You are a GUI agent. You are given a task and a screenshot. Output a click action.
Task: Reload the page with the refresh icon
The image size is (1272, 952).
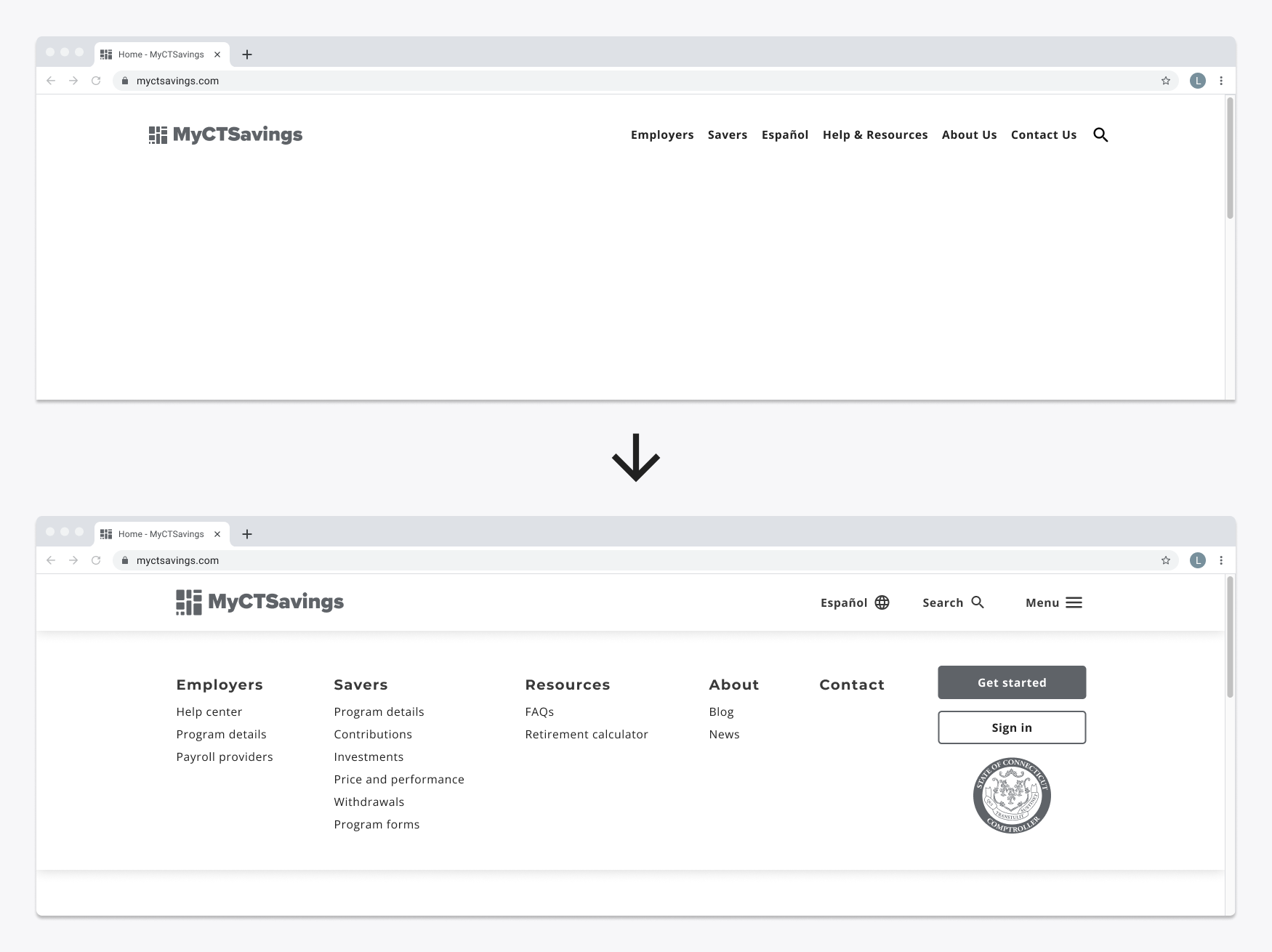click(x=97, y=81)
